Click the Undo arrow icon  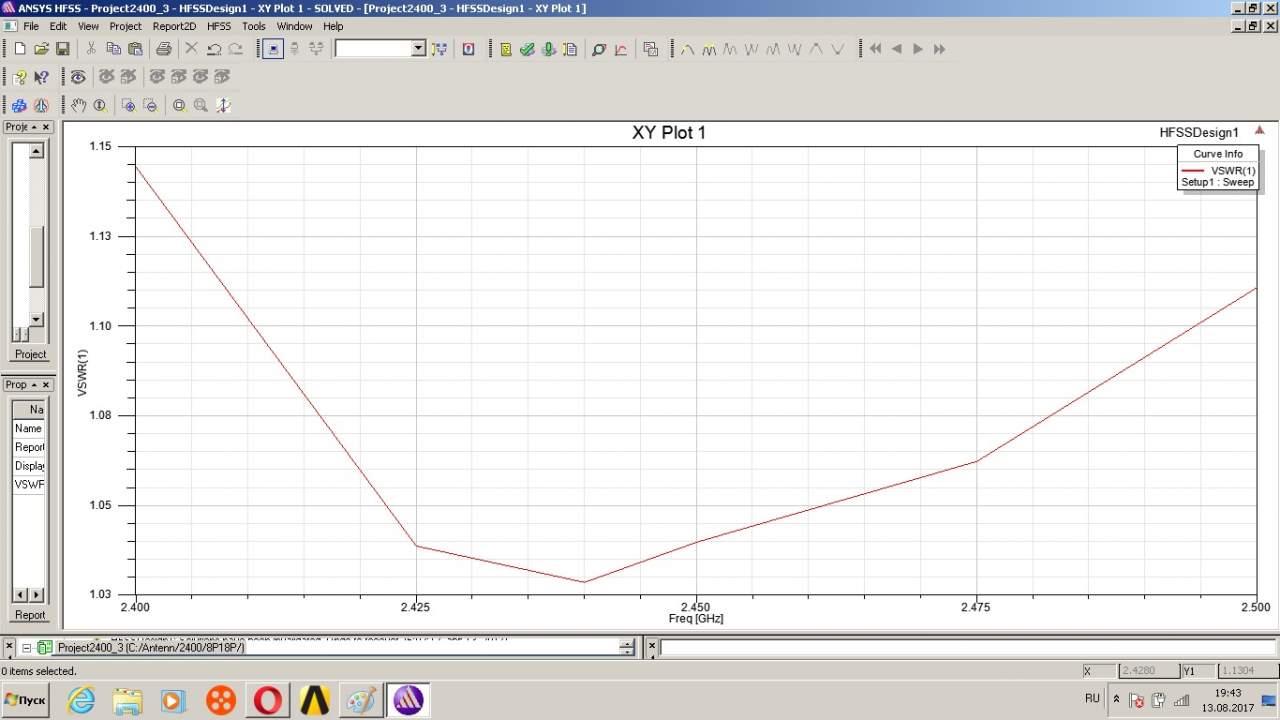[x=214, y=49]
